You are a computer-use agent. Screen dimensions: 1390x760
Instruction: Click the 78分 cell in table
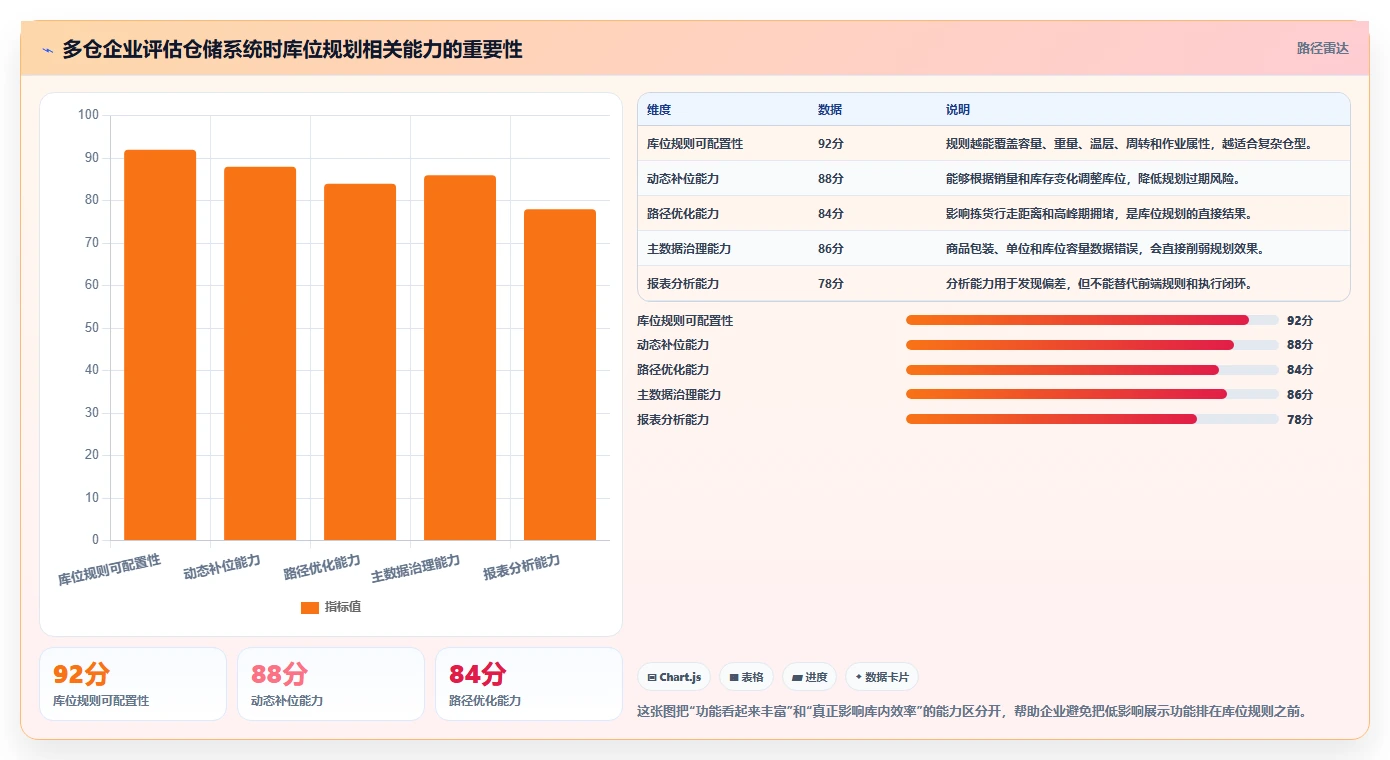831,284
